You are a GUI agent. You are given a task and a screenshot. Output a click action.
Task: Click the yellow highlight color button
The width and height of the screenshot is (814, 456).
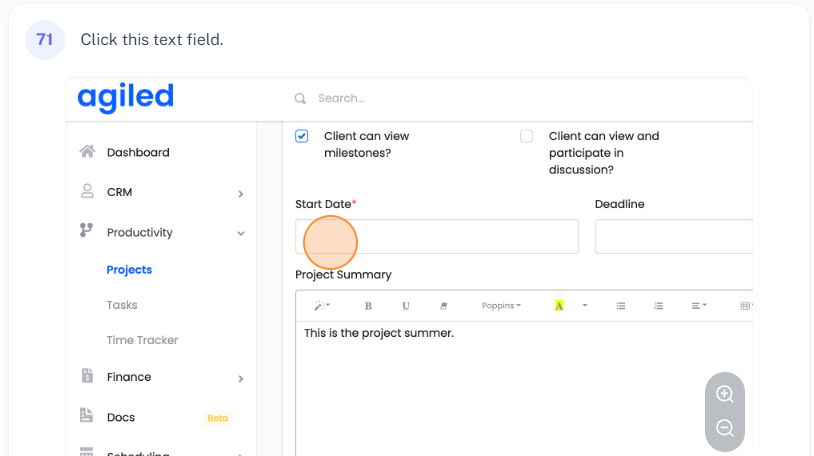(x=559, y=306)
